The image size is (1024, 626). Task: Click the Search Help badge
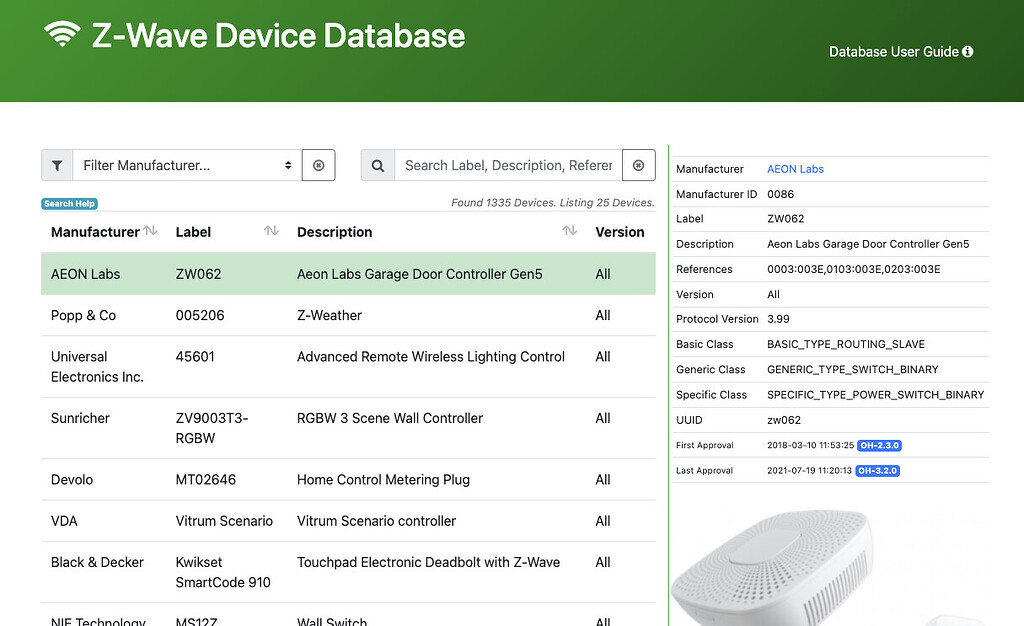pyautogui.click(x=68, y=203)
